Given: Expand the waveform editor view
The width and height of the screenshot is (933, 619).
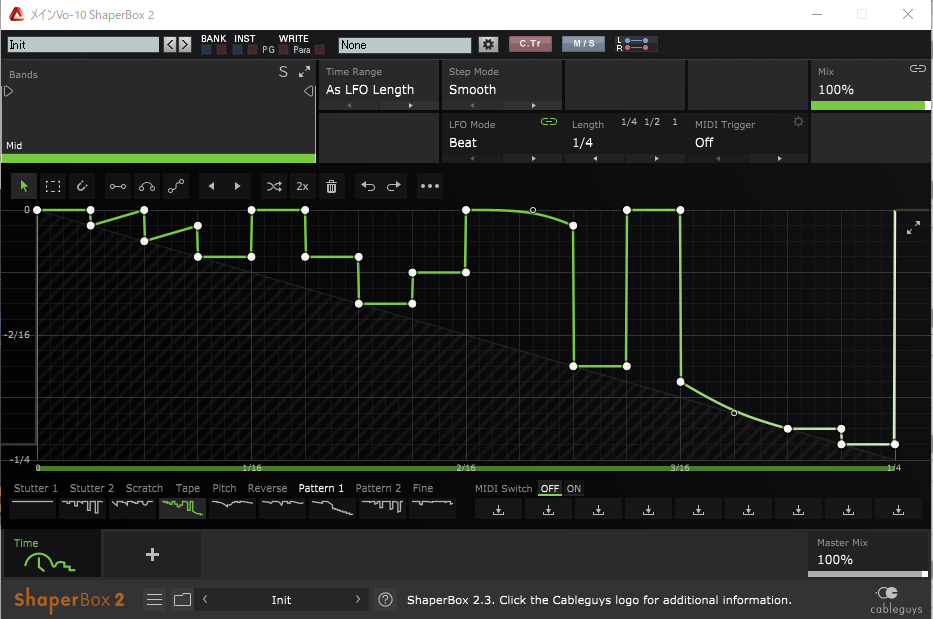Looking at the screenshot, I should tap(913, 227).
